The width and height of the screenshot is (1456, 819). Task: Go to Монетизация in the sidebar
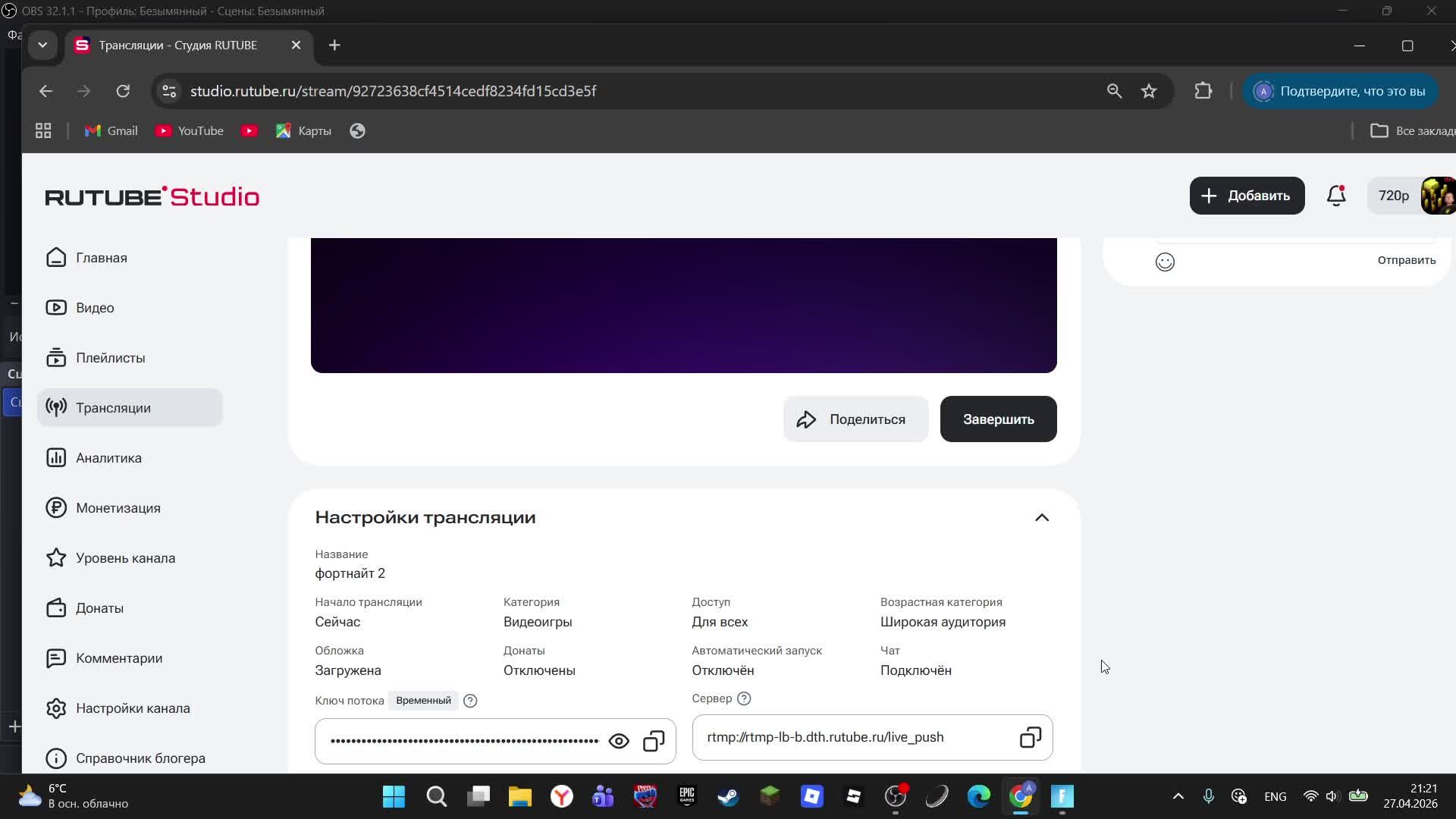pos(118,508)
